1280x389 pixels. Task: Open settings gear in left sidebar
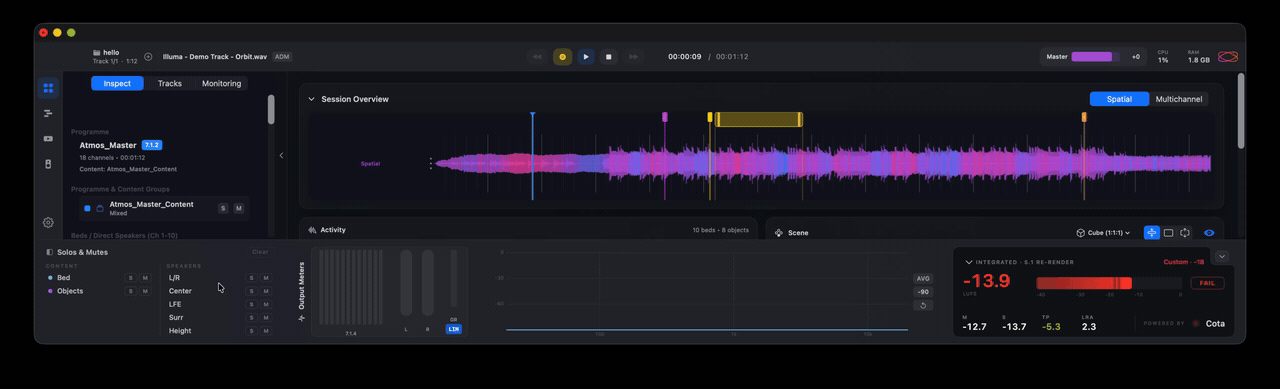pyautogui.click(x=48, y=222)
